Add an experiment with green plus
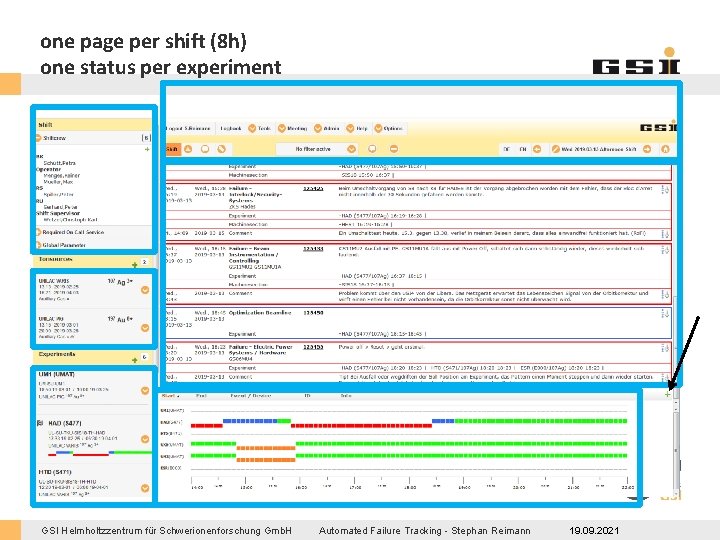The image size is (720, 540). point(135,360)
